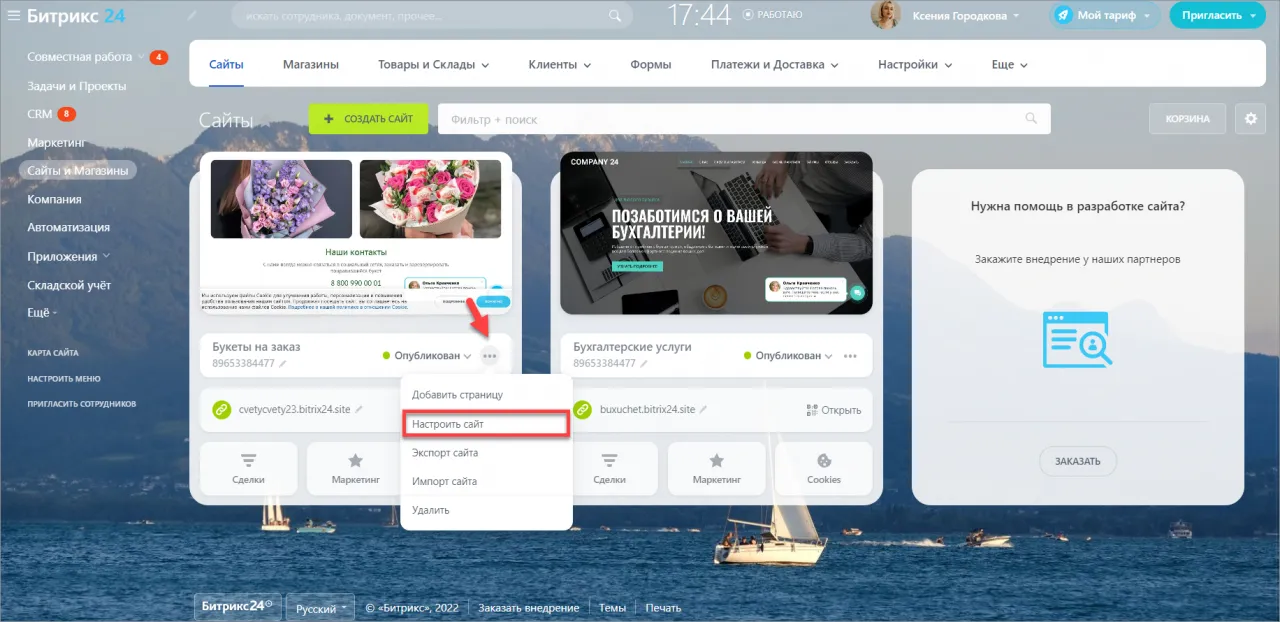This screenshot has height=622, width=1280.
Task: Edit domain pencil next to buxuchet.bitrix24.site
Action: (x=703, y=410)
